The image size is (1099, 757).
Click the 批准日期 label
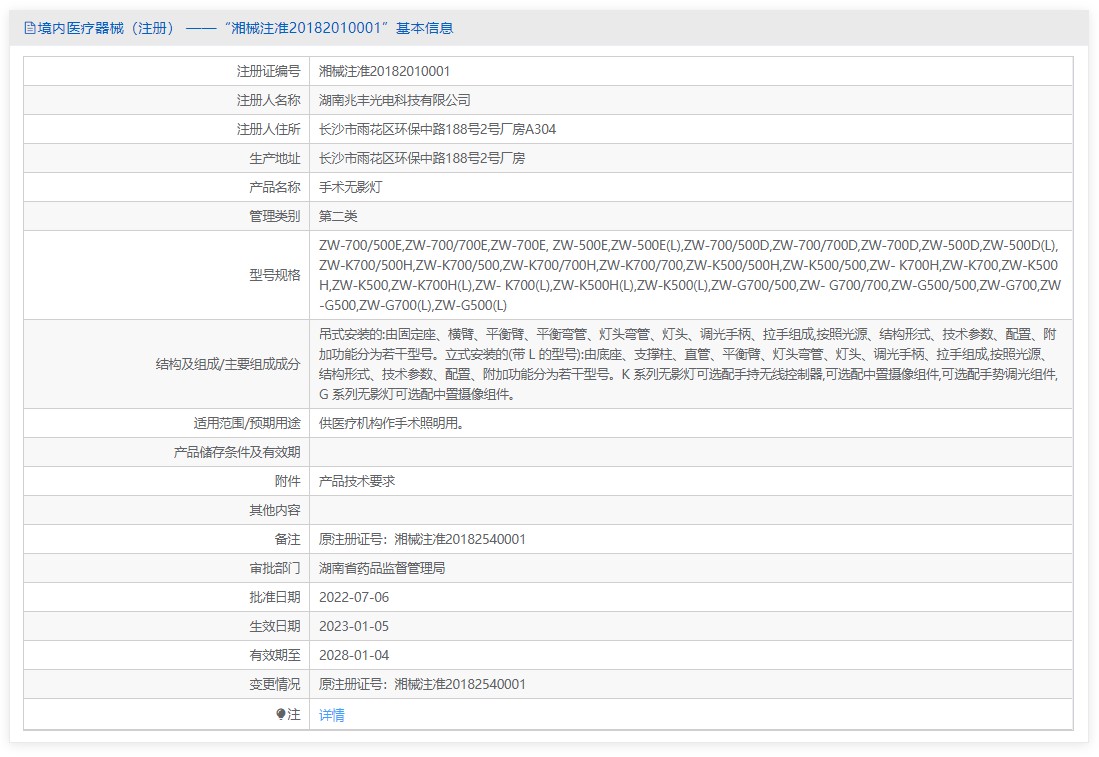(275, 597)
